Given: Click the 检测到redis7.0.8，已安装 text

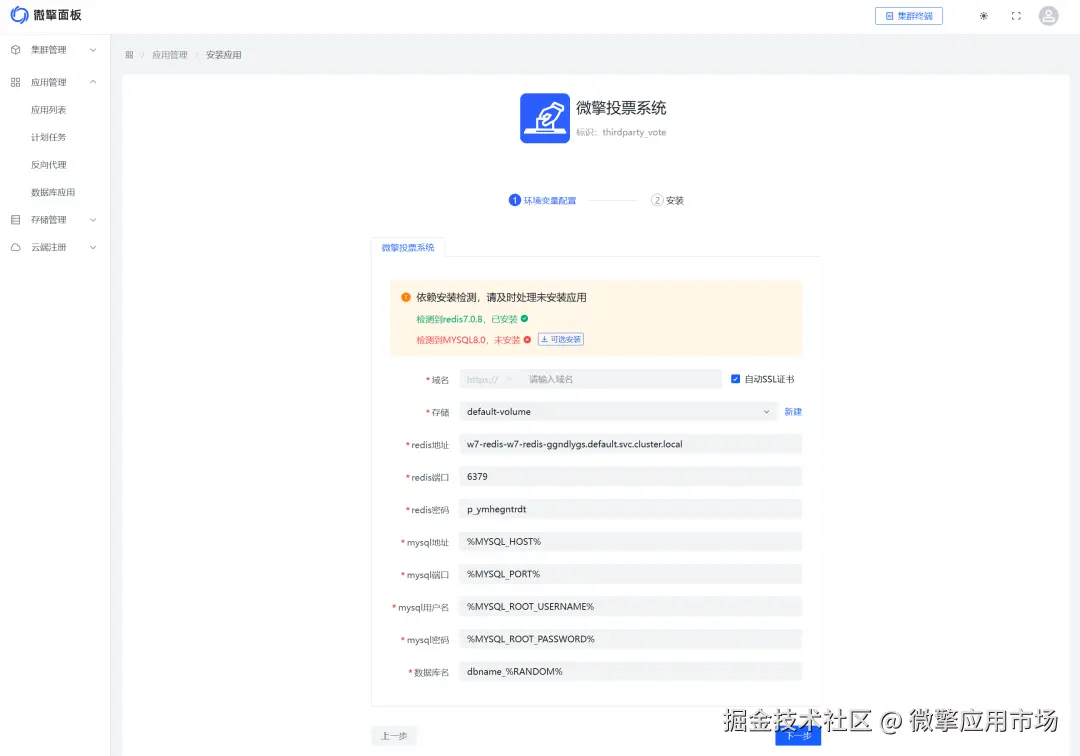Looking at the screenshot, I should coord(467,319).
